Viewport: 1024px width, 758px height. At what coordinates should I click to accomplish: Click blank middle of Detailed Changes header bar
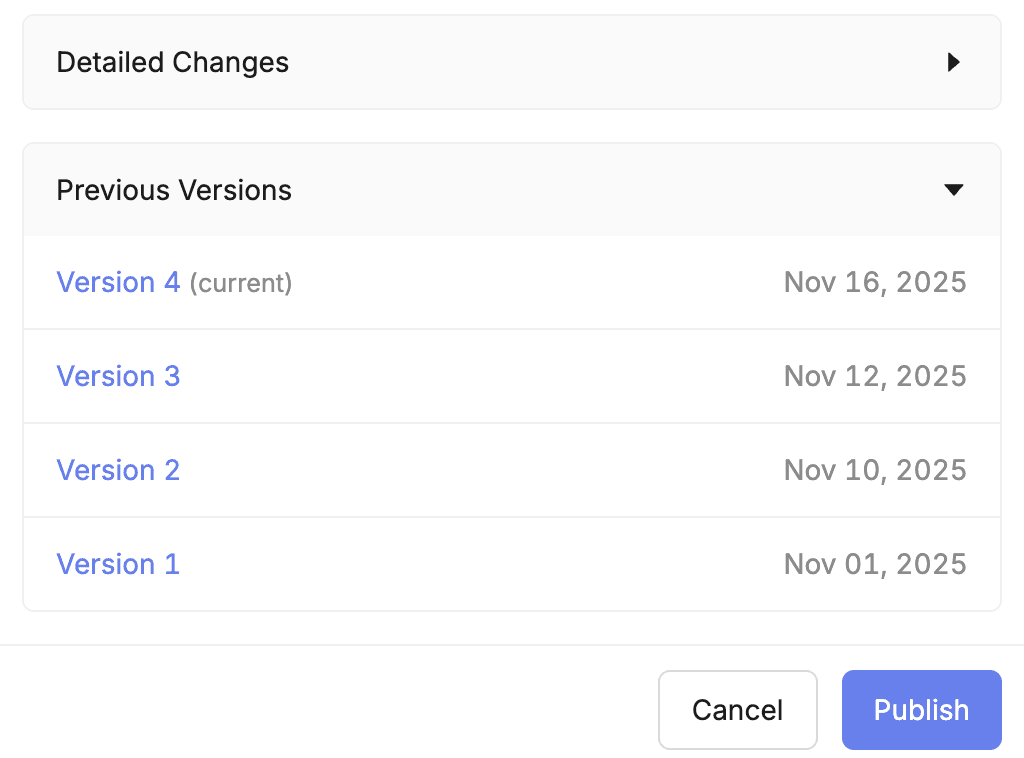(x=600, y=63)
